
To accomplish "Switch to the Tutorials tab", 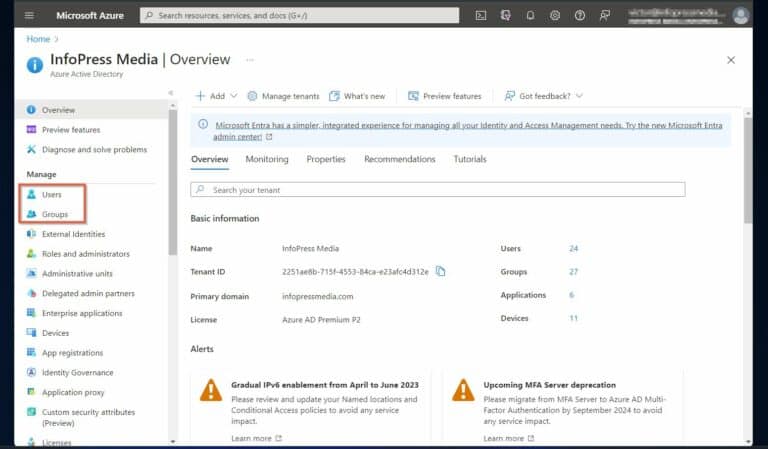I will click(470, 159).
